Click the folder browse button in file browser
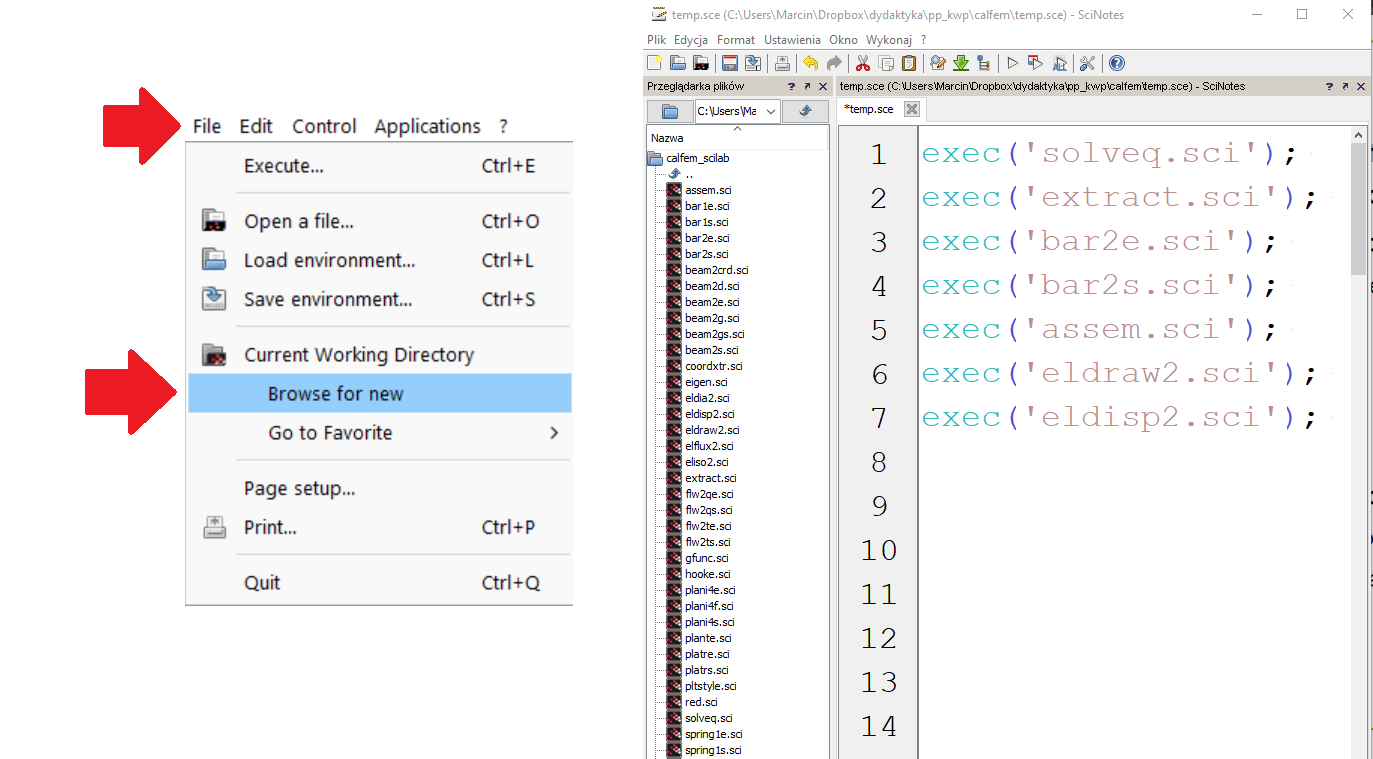Viewport: 1373px width, 759px height. [669, 111]
